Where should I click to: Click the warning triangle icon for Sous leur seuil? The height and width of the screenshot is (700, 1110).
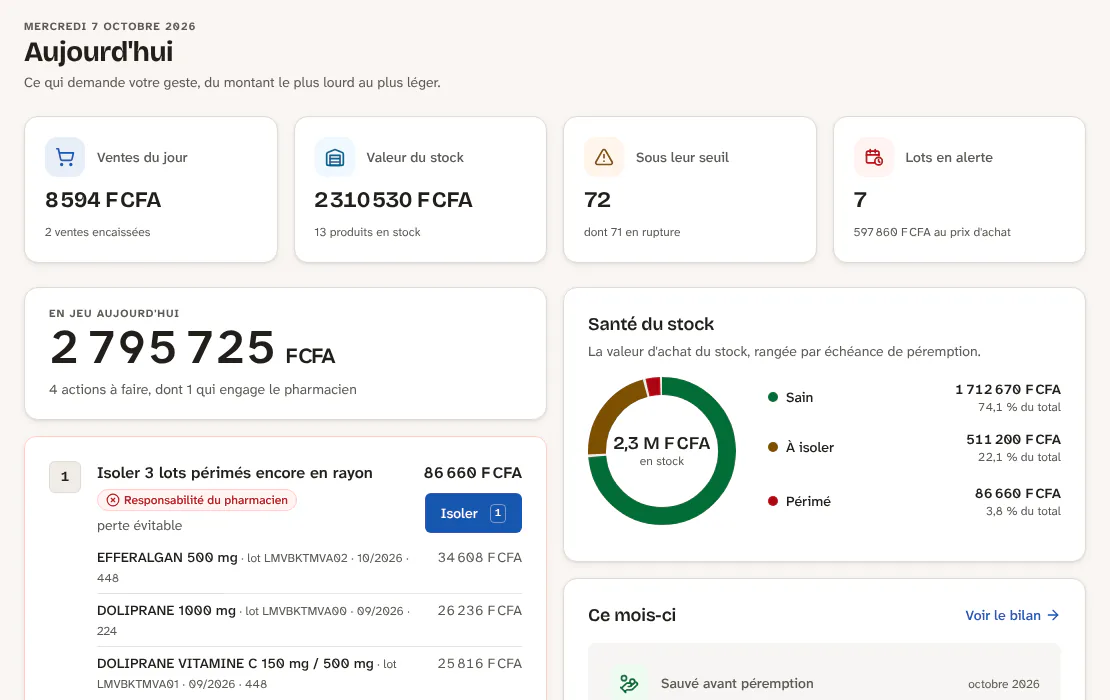tap(604, 157)
